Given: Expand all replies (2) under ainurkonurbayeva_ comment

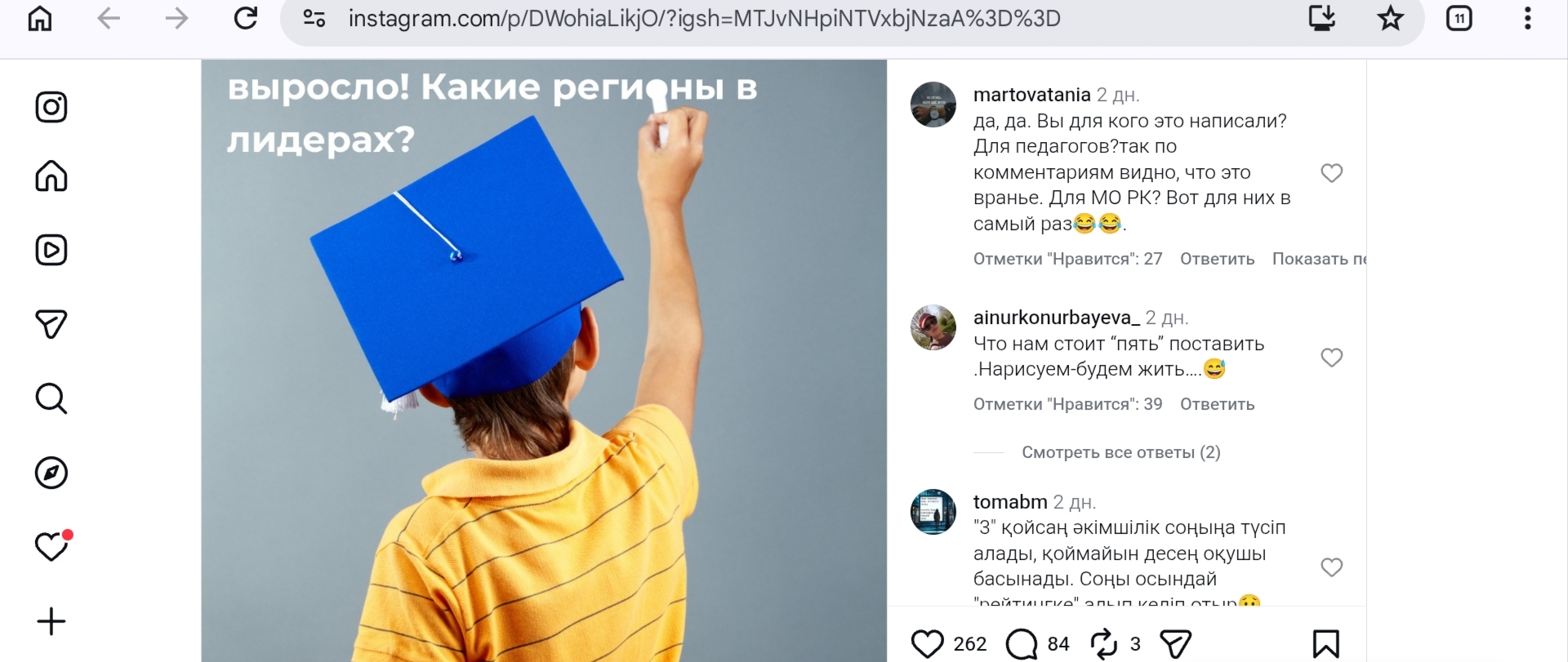Looking at the screenshot, I should (x=1120, y=452).
